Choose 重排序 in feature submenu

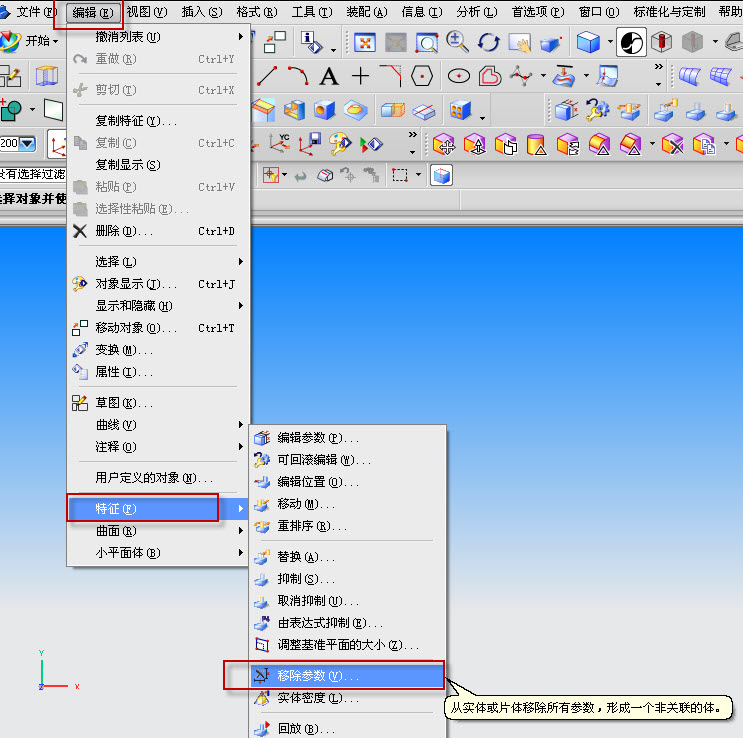click(x=348, y=526)
